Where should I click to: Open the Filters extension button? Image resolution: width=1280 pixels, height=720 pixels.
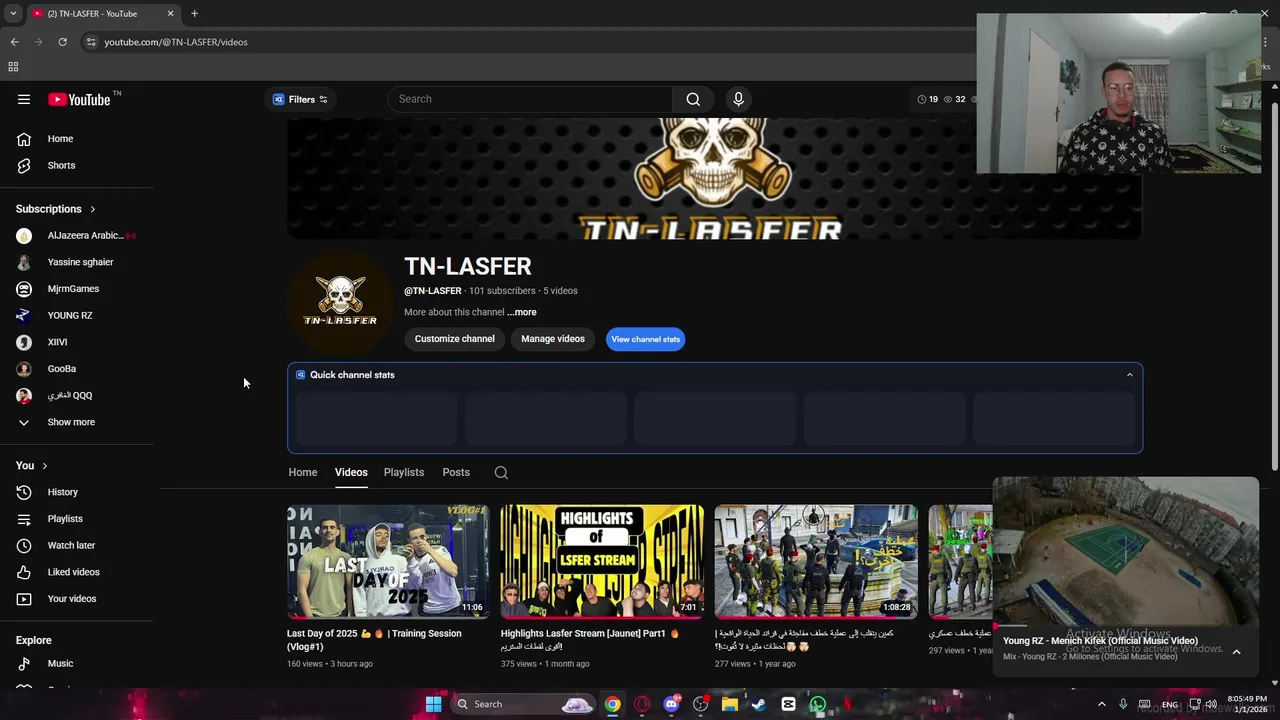pos(300,99)
